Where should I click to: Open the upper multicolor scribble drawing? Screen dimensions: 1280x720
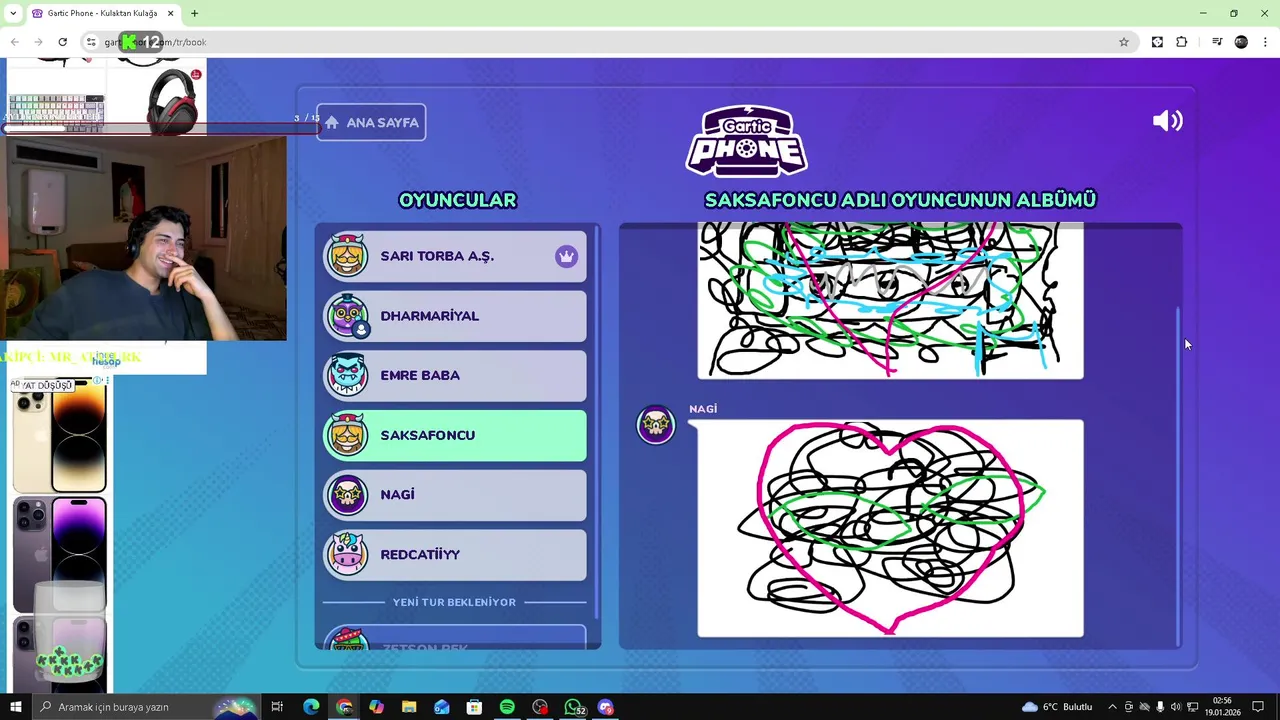pos(890,302)
